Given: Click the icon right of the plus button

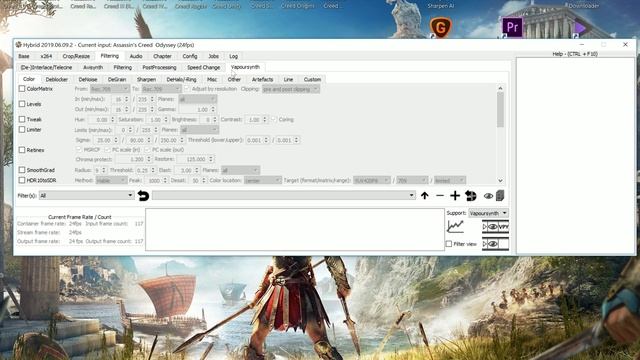Looking at the screenshot, I should point(471,196).
